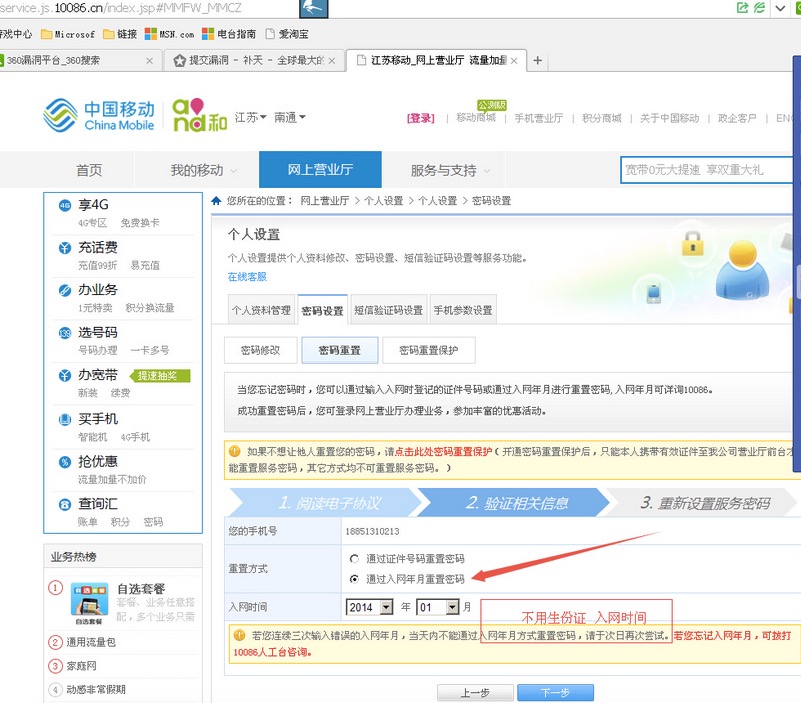Click the browser share icon in address bar

click(x=742, y=8)
